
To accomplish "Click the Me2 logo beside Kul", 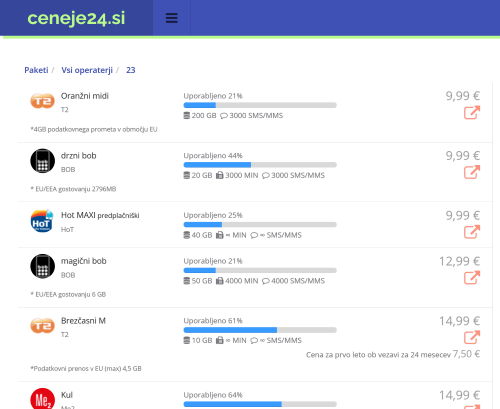I will [x=43, y=399].
